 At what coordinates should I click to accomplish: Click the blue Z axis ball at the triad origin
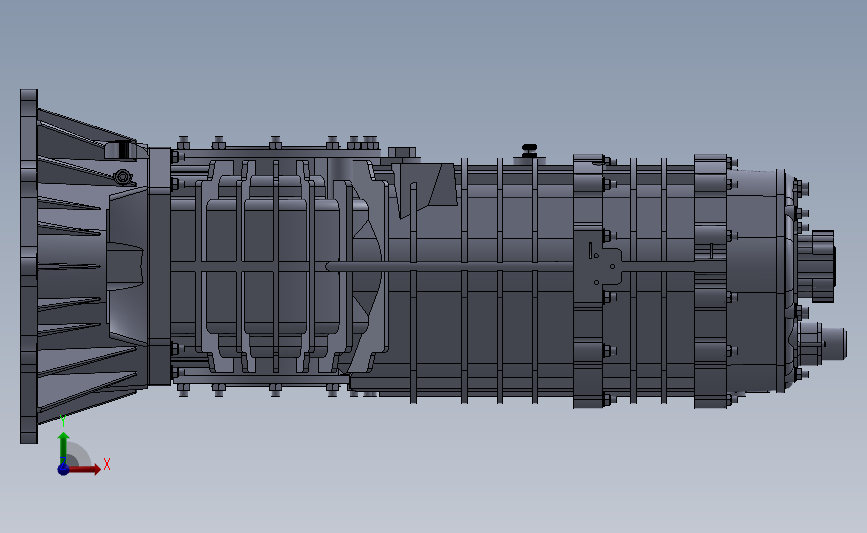pos(63,469)
